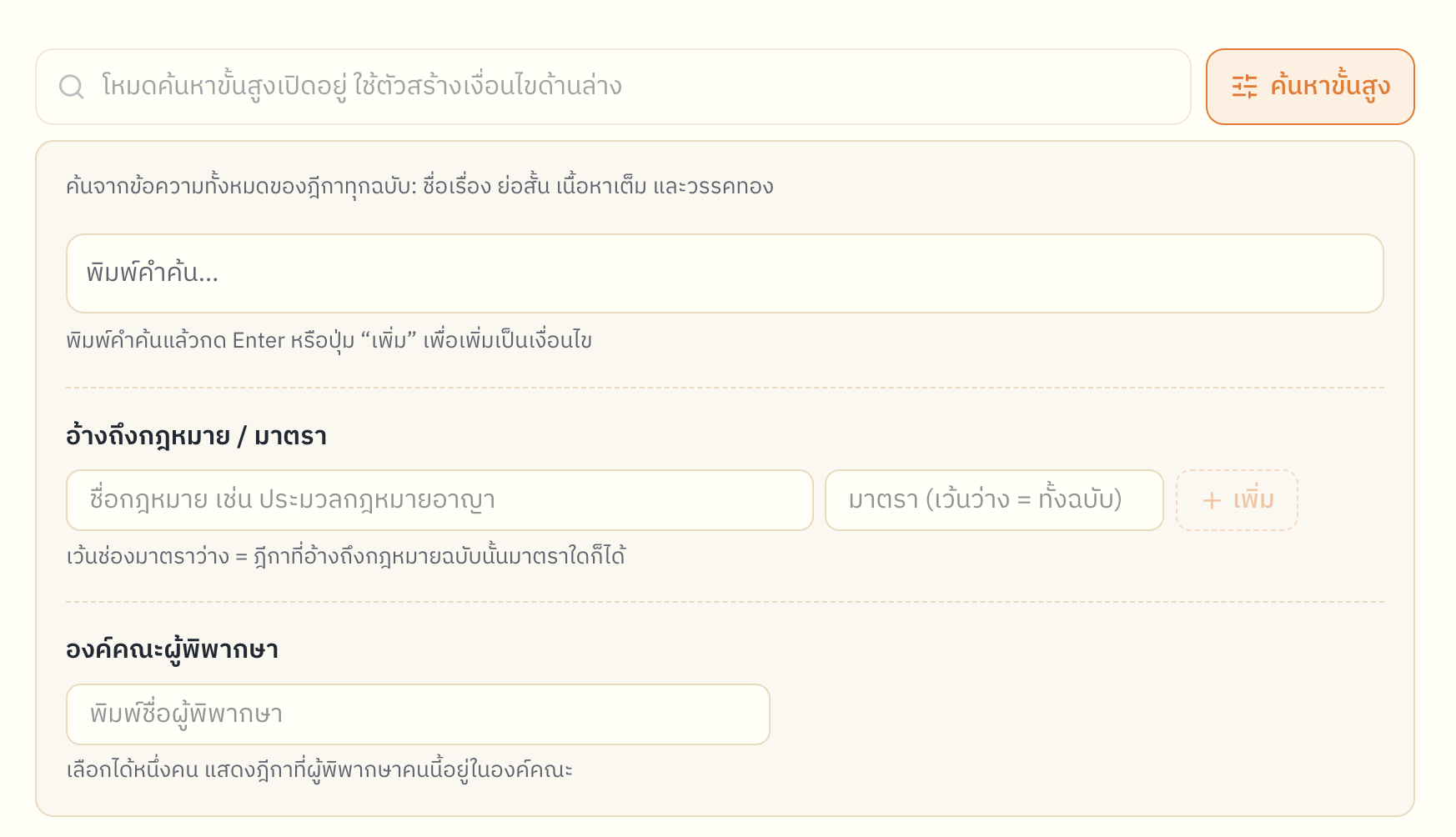Click the dashed divider above องค์คณะผู้พิพากษา heading
The width and height of the screenshot is (1456, 837).
tap(725, 602)
